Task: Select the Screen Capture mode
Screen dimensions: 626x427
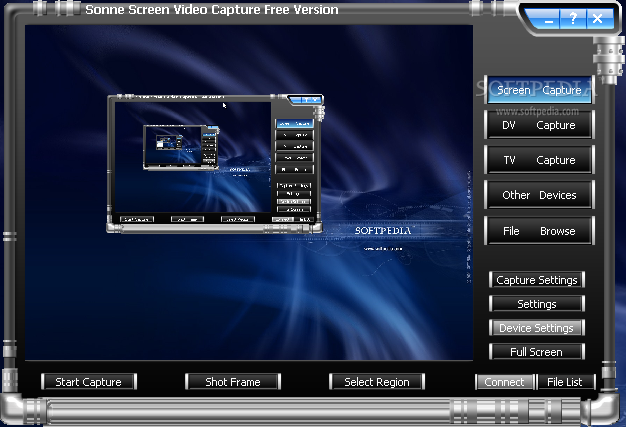Action: point(539,90)
